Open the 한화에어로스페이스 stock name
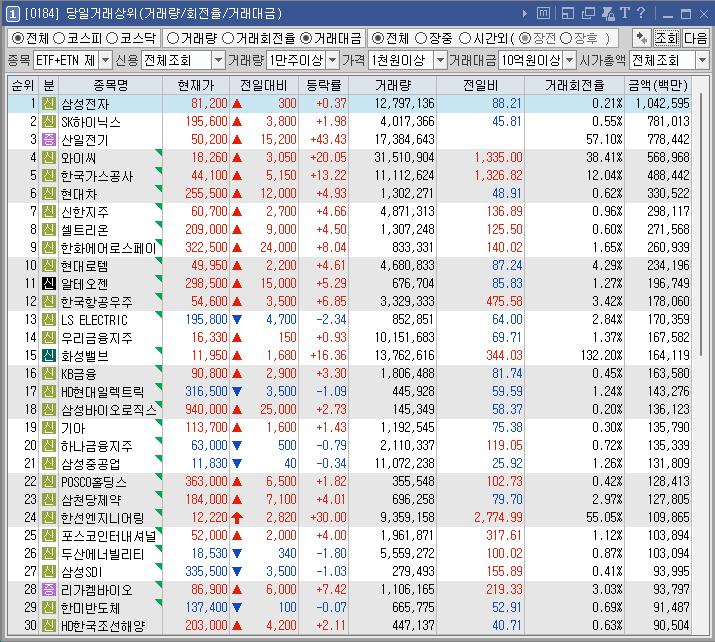The width and height of the screenshot is (715, 642). point(109,248)
